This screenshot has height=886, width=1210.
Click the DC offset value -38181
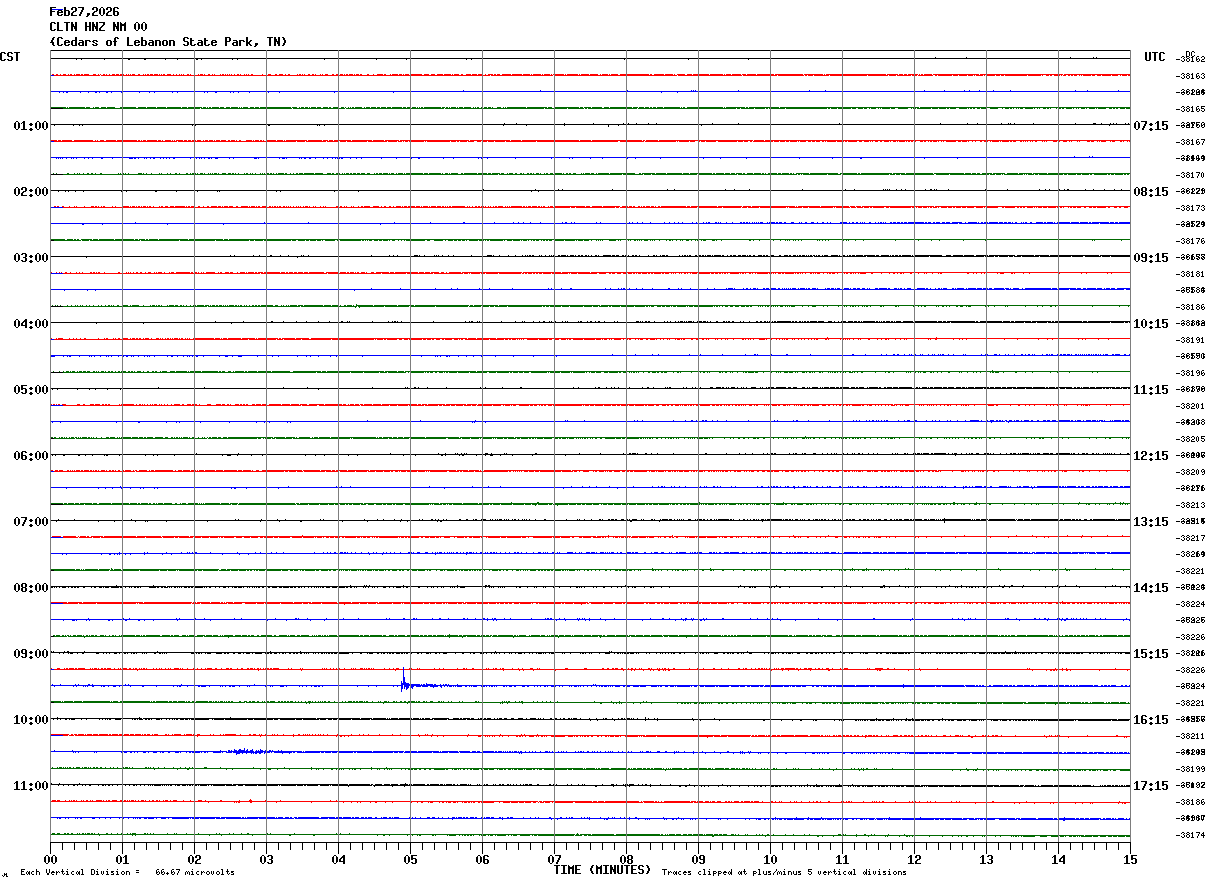coord(1191,274)
